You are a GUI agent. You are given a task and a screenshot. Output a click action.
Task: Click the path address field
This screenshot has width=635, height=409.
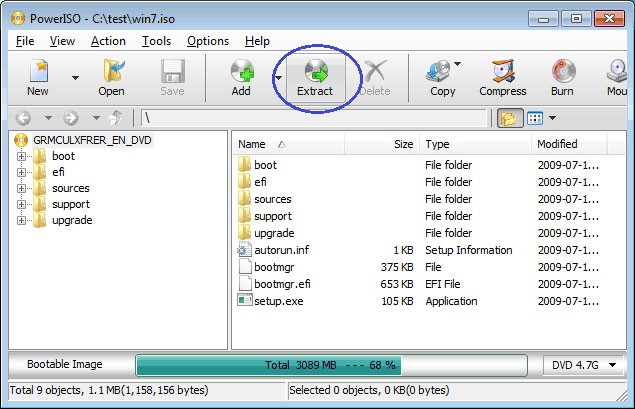[x=313, y=118]
